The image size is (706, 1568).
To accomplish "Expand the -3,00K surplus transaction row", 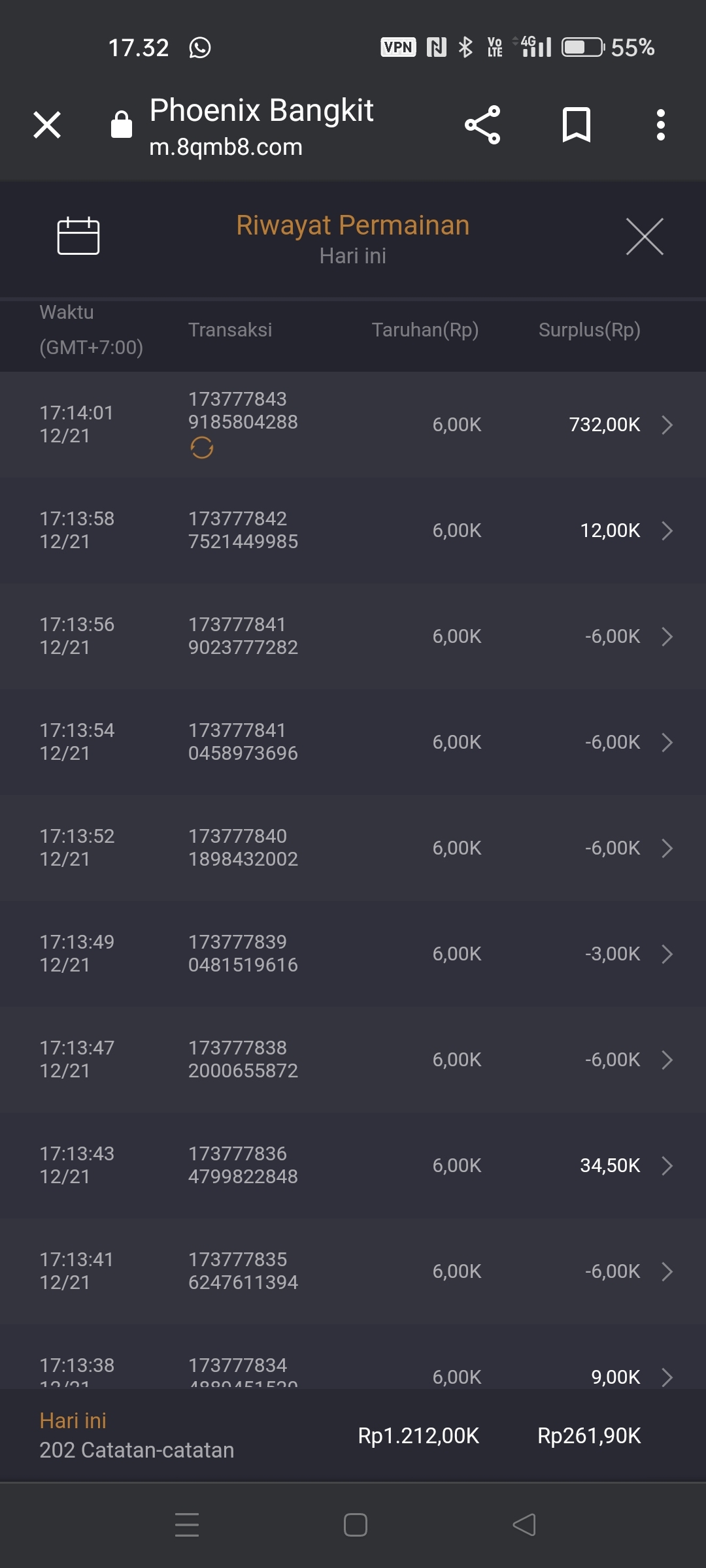I will (667, 954).
